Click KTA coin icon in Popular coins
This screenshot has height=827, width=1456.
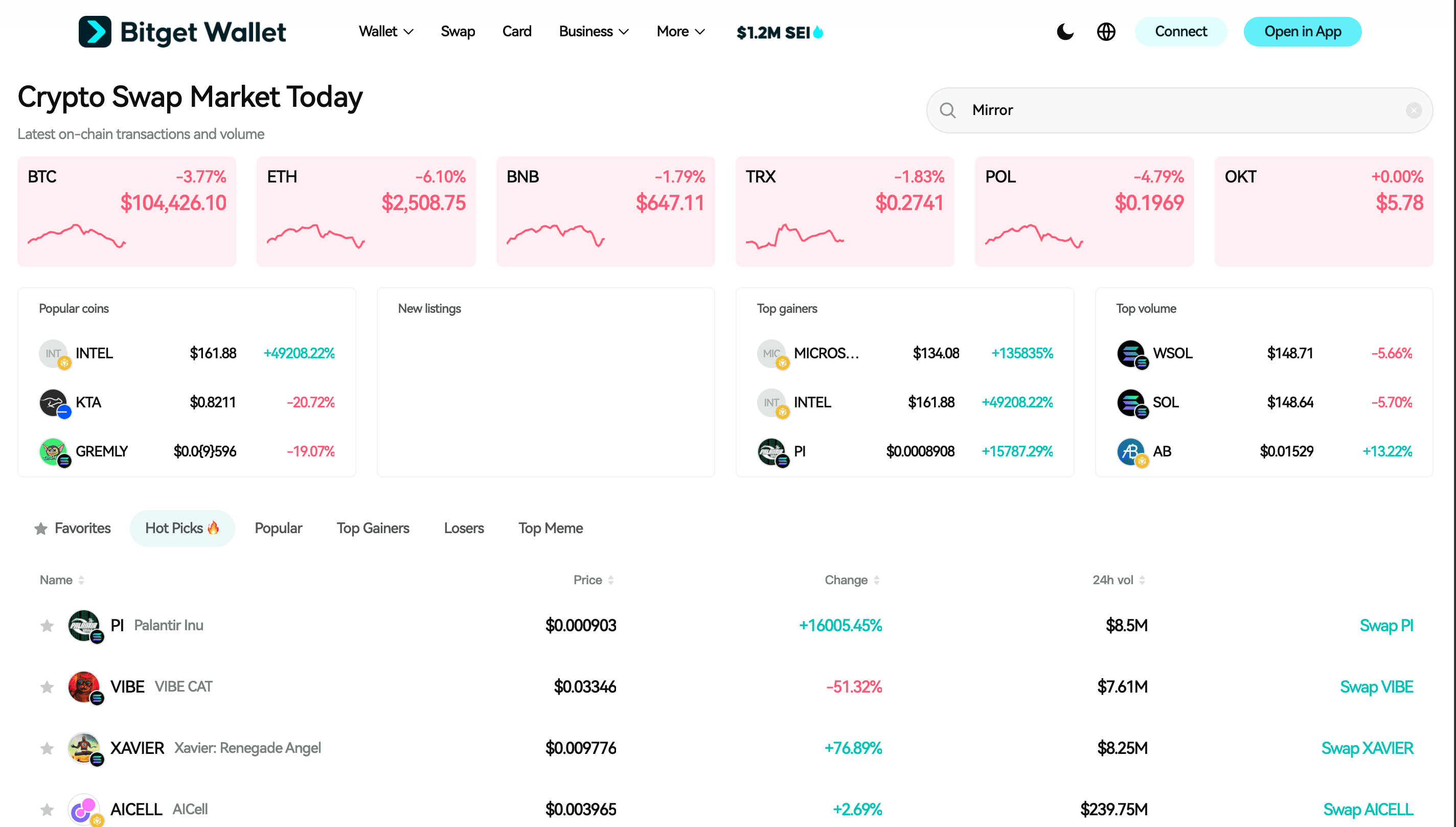click(x=55, y=403)
